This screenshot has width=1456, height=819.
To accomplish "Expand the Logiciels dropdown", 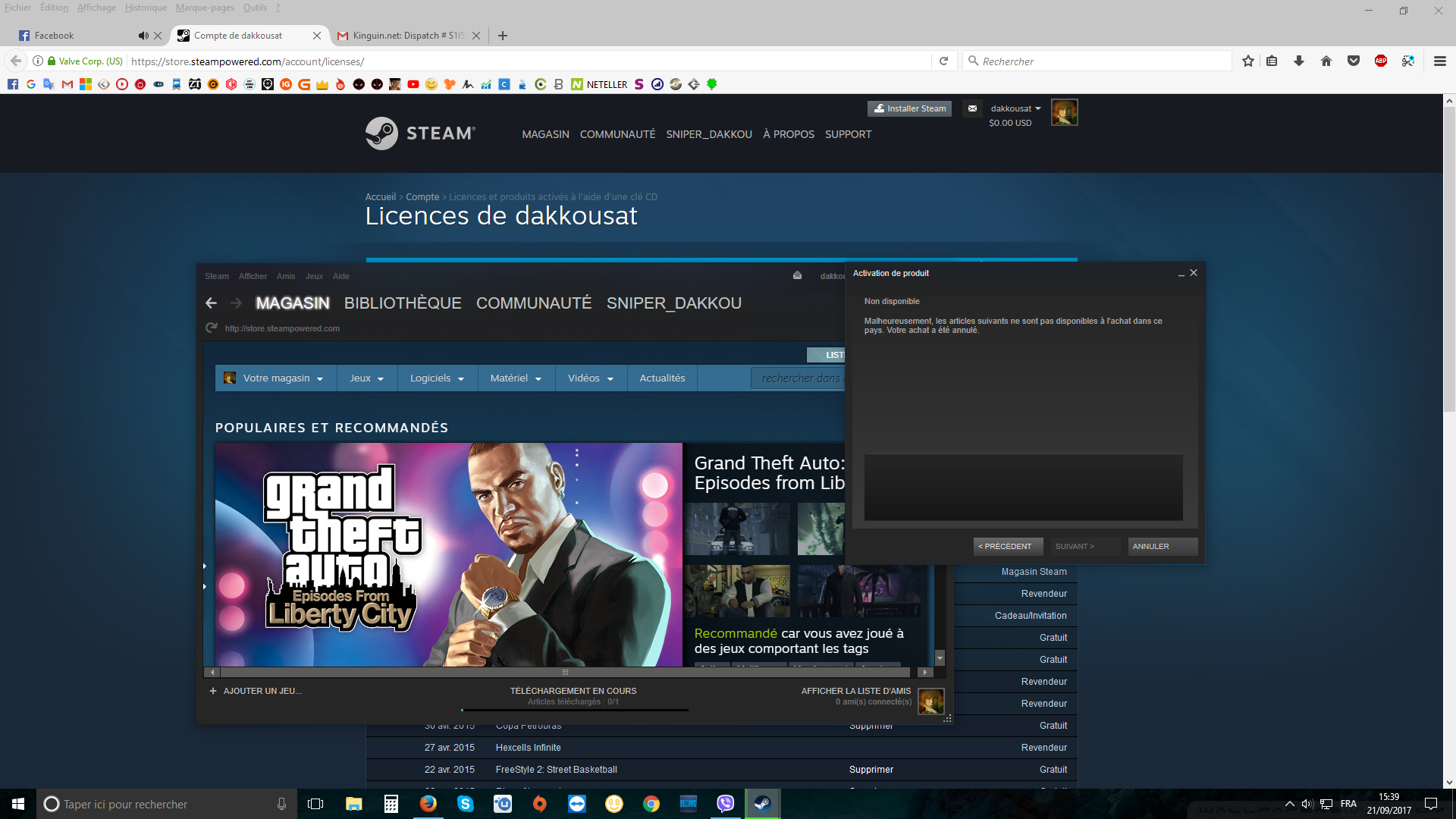I will [438, 378].
